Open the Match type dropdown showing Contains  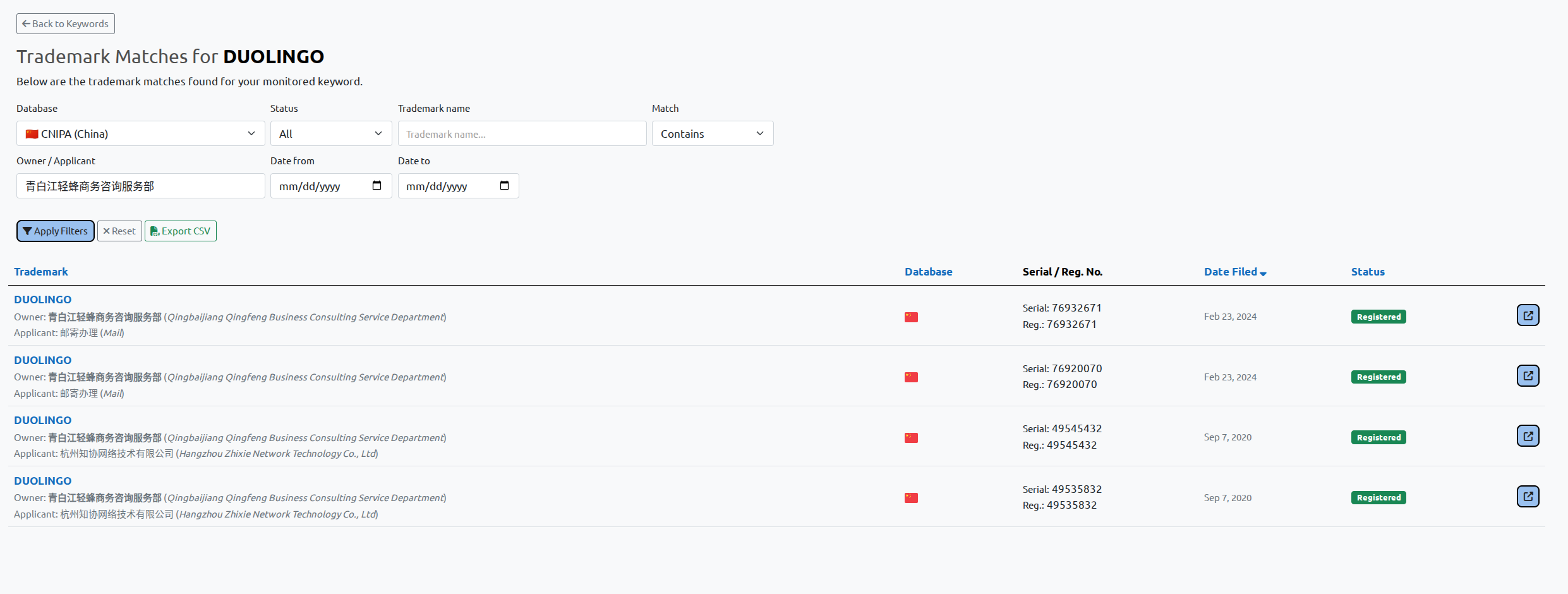tap(712, 133)
